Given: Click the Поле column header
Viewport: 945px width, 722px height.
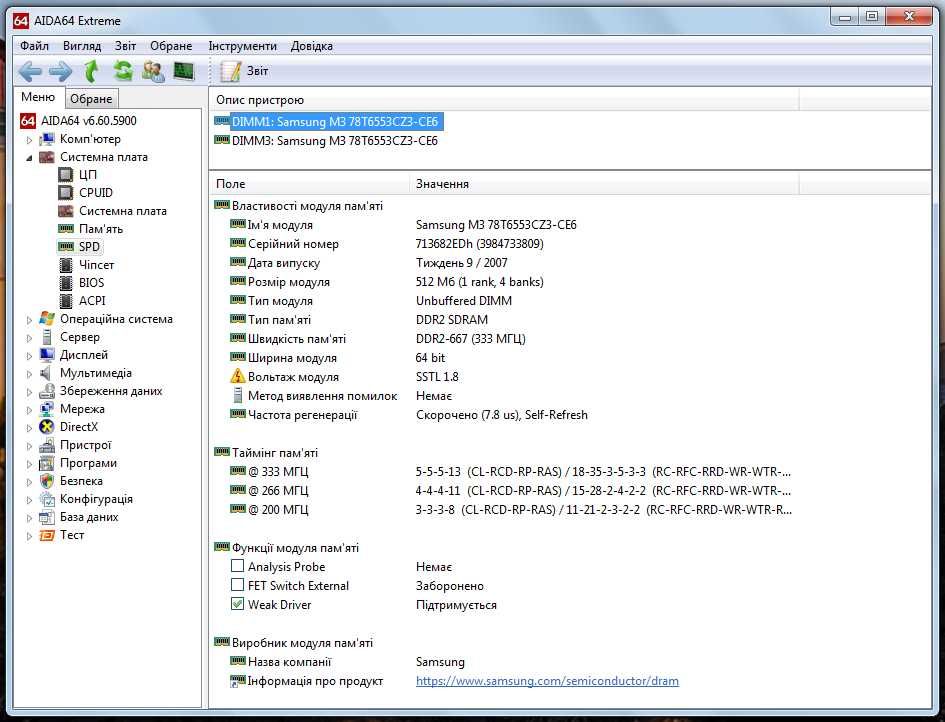Looking at the screenshot, I should click(310, 184).
